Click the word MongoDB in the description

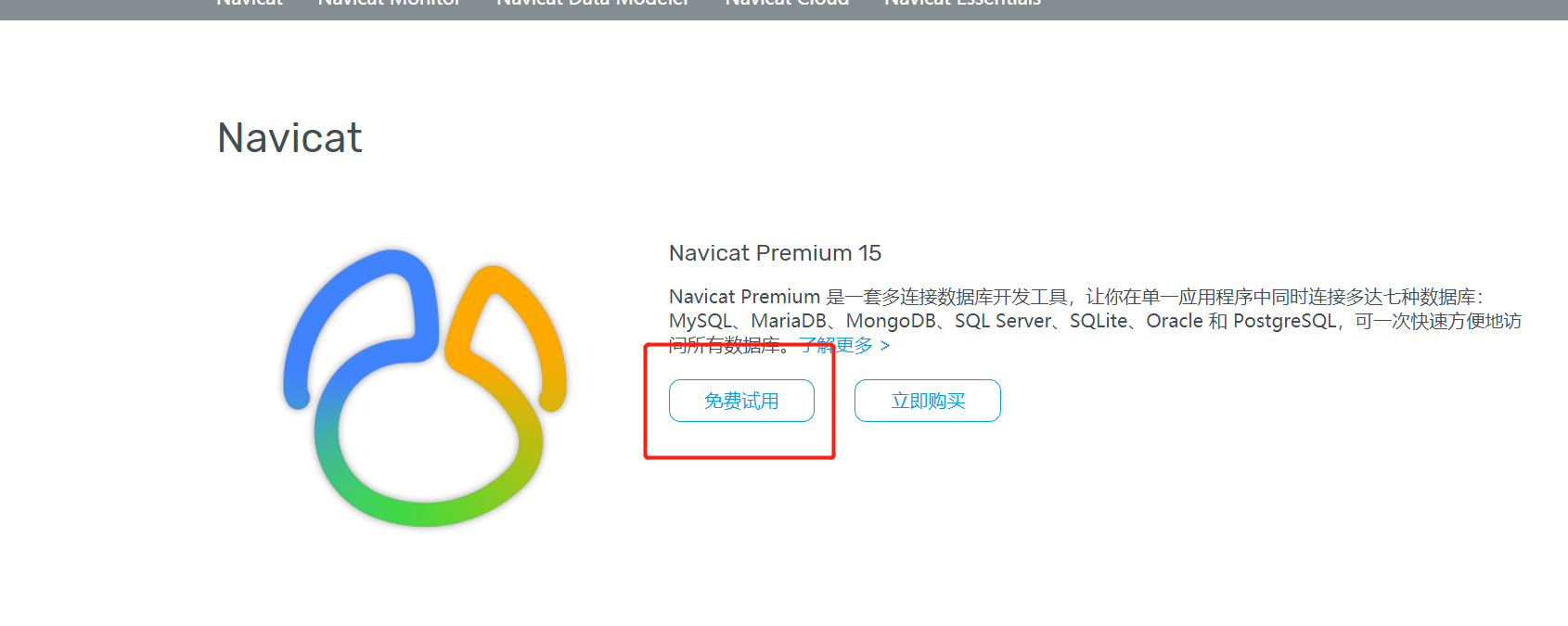[891, 321]
